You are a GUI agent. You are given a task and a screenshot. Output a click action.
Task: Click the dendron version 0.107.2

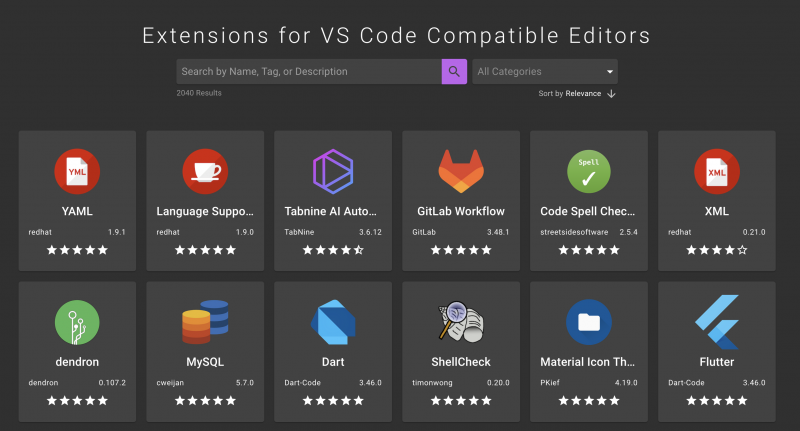point(112,383)
